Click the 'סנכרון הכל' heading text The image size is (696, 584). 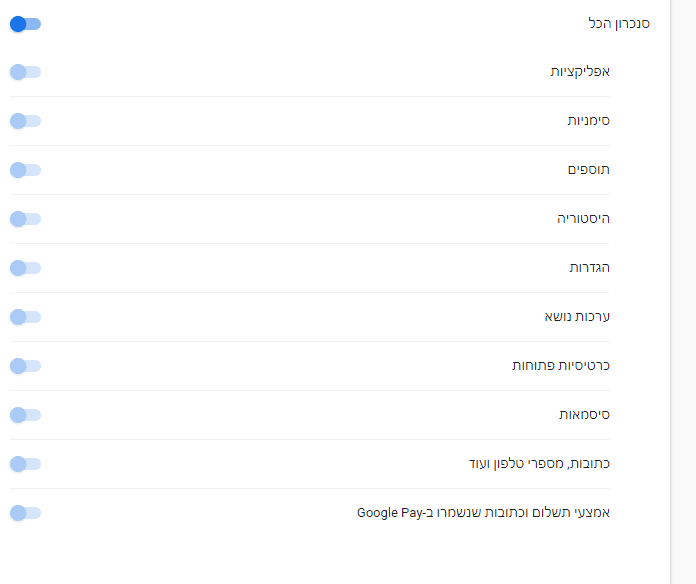pos(618,23)
